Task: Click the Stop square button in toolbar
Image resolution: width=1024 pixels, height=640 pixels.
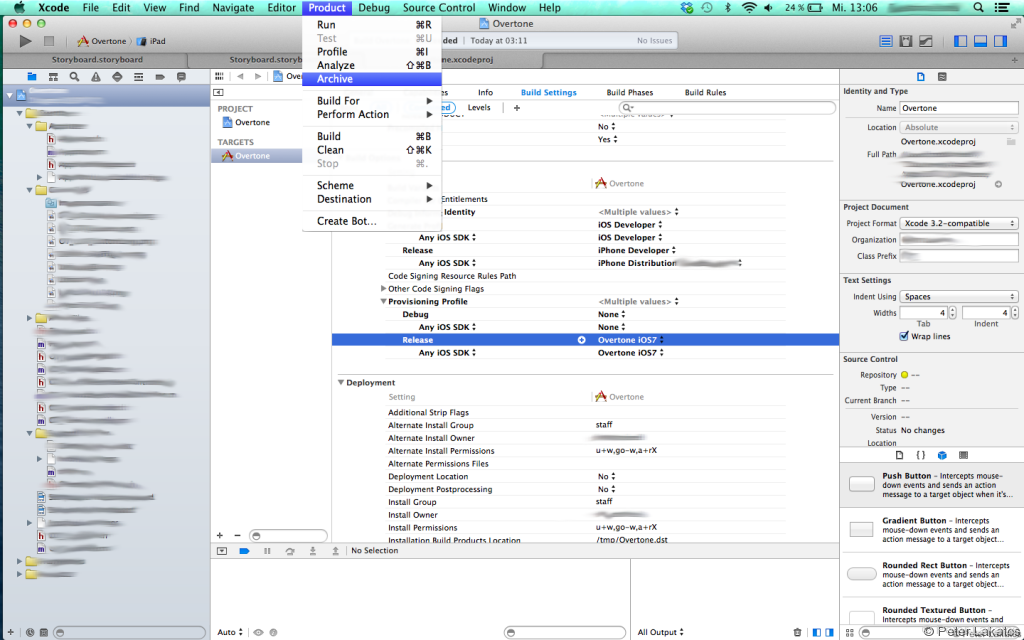Action: pos(48,41)
